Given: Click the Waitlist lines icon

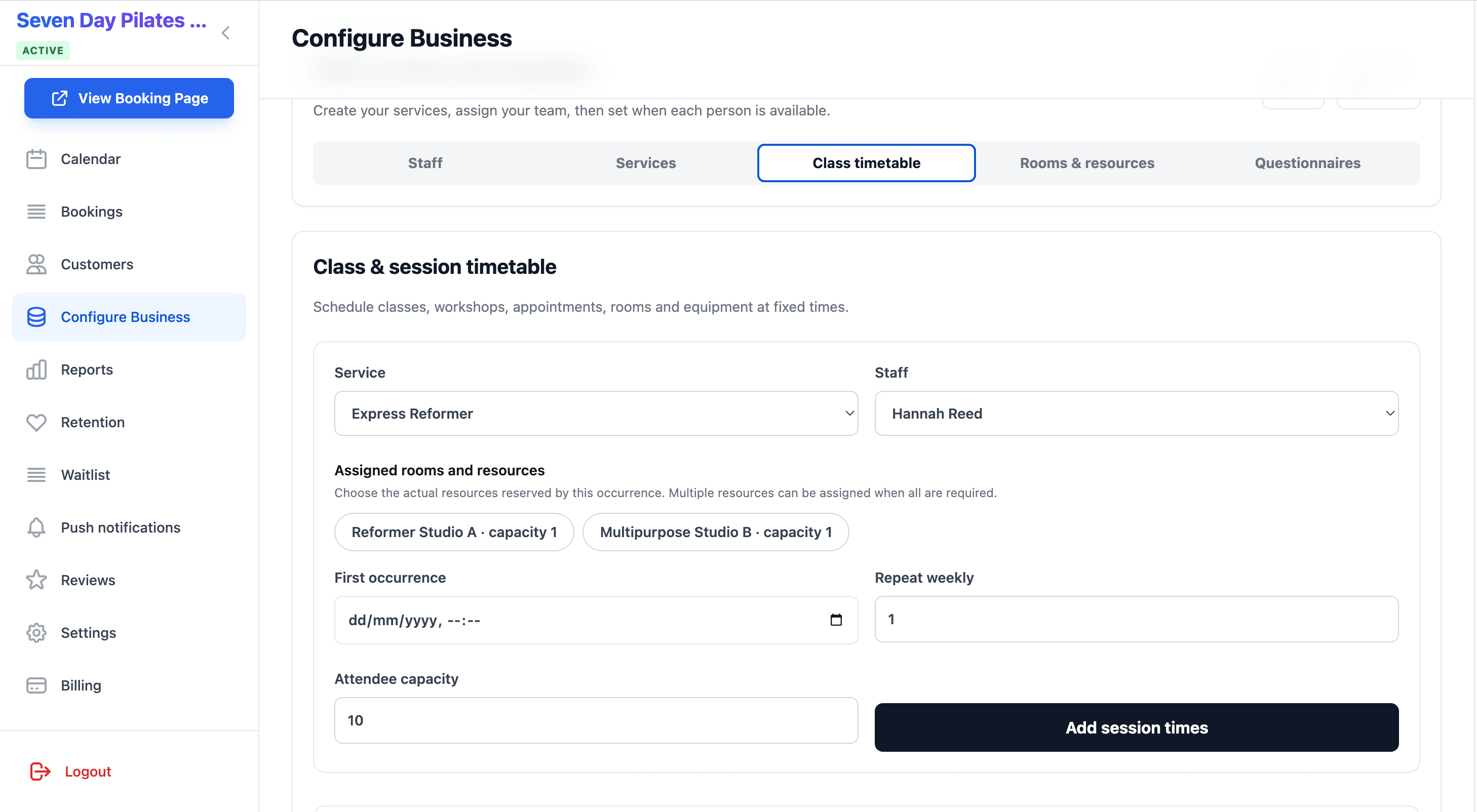Looking at the screenshot, I should click(x=36, y=475).
